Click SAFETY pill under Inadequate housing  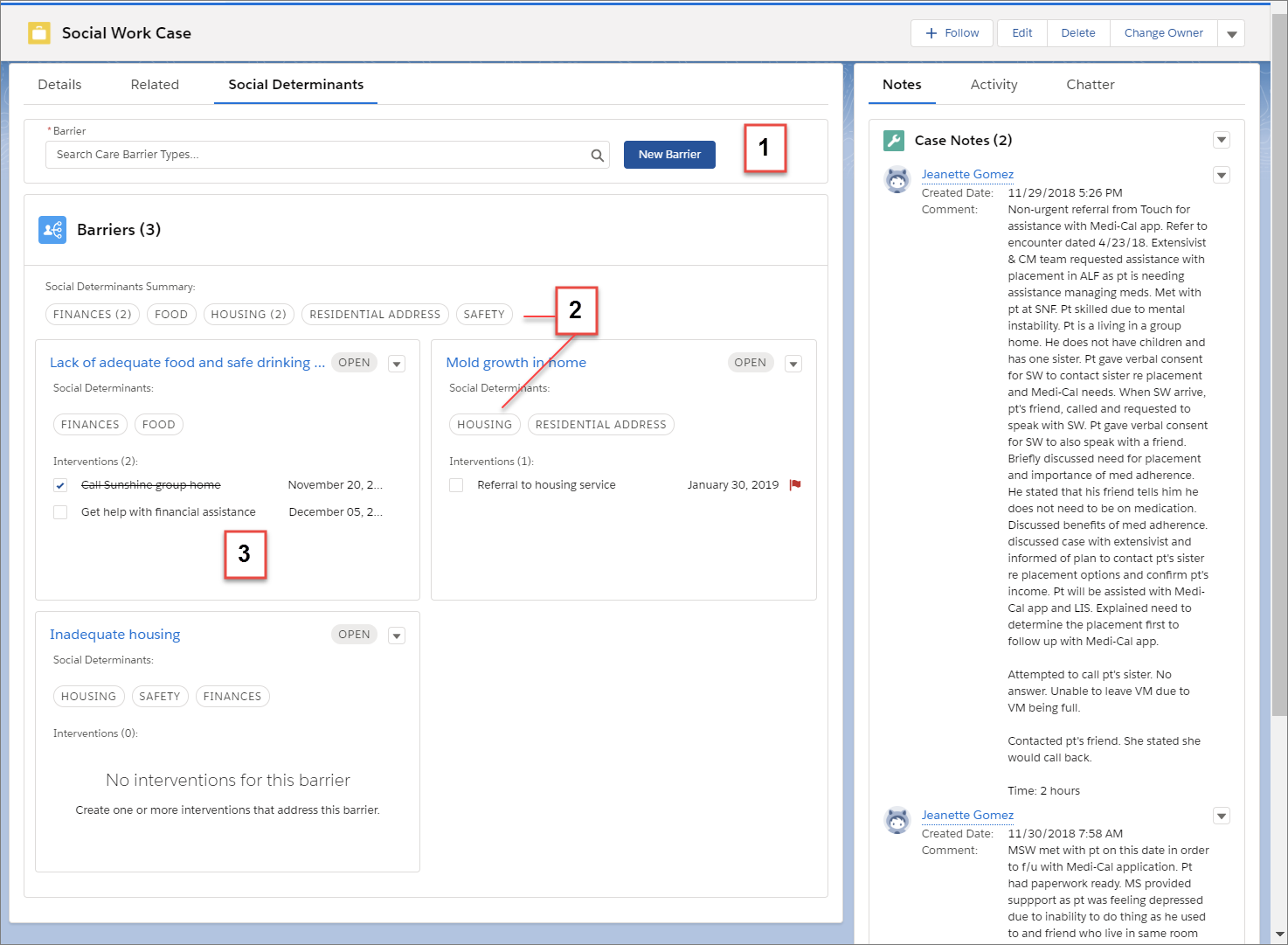(160, 697)
